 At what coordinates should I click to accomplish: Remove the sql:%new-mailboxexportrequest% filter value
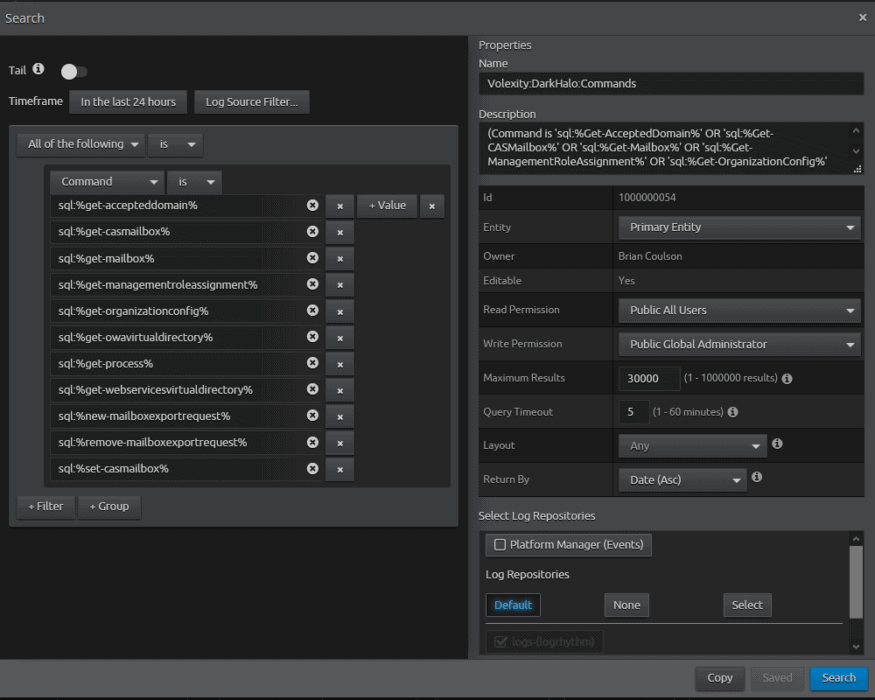pos(313,415)
